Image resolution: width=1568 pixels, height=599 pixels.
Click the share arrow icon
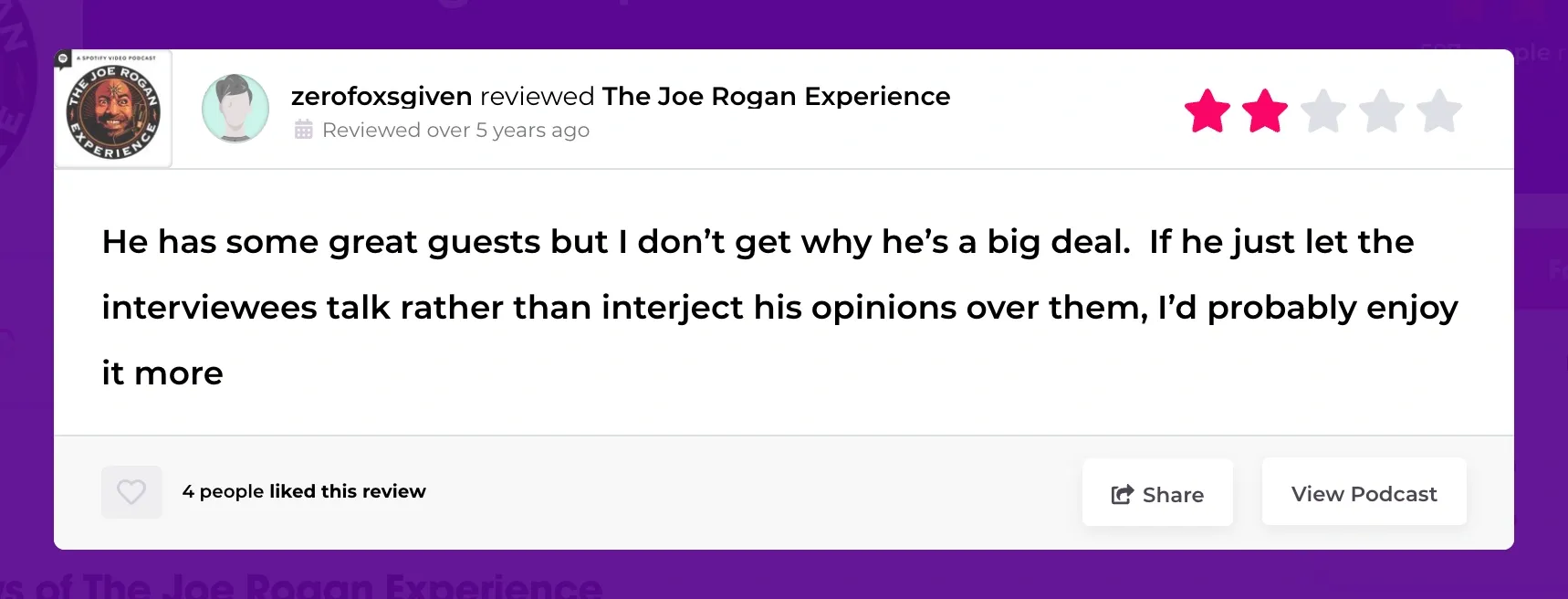(x=1122, y=494)
